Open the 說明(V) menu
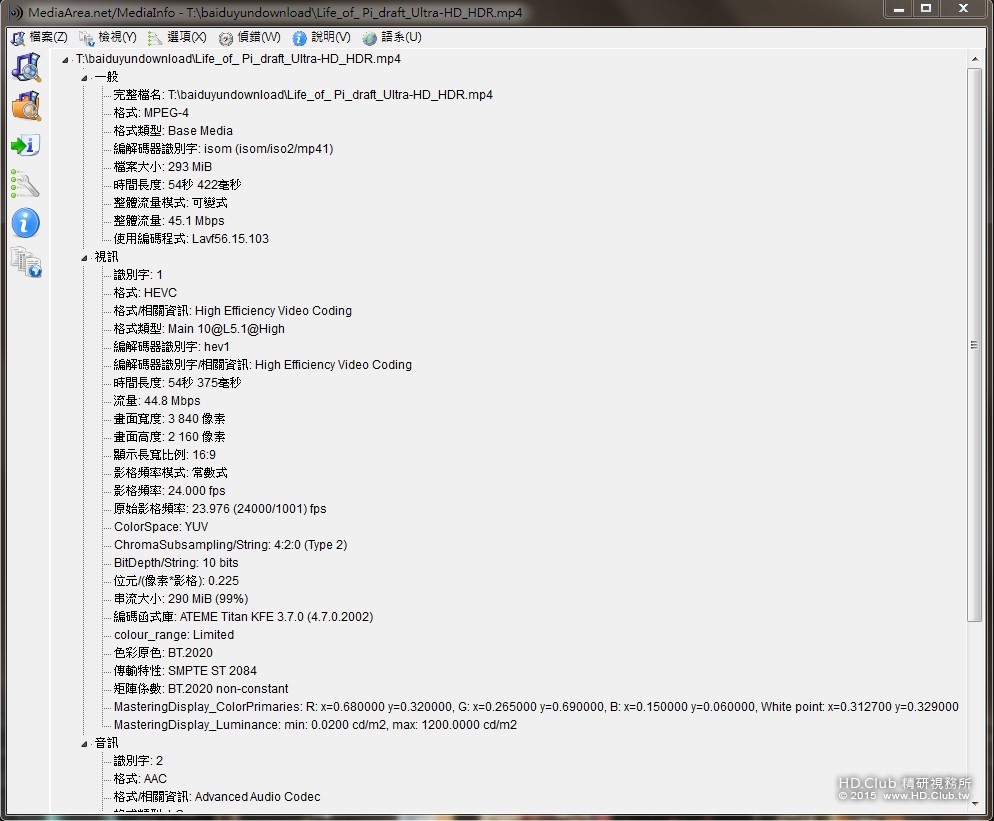Image resolution: width=994 pixels, height=821 pixels. pyautogui.click(x=321, y=37)
